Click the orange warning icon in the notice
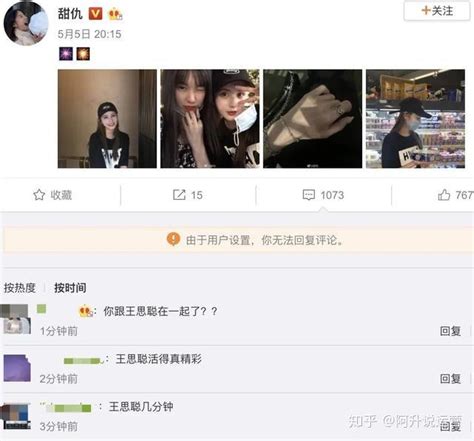Image resolution: width=474 pixels, height=441 pixels. tap(173, 239)
